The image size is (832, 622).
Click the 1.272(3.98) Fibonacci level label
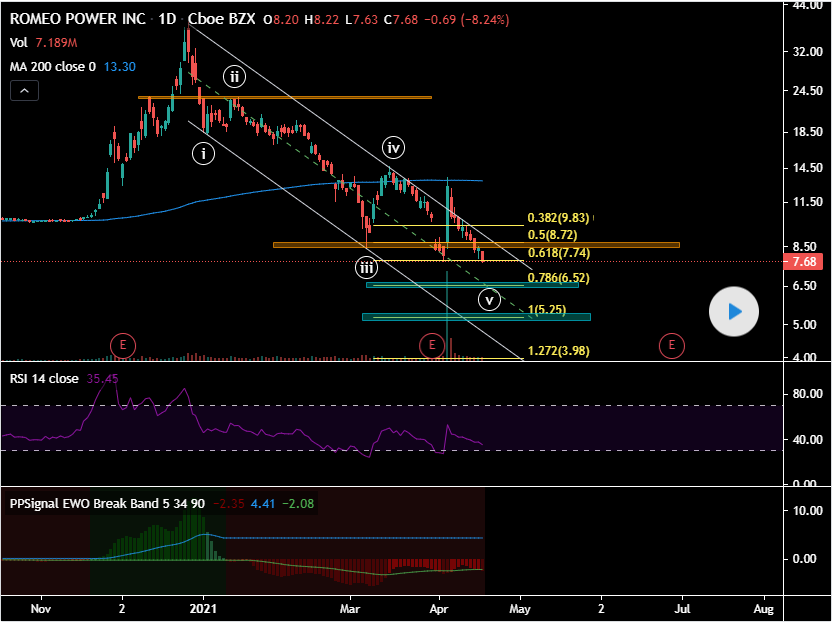560,351
